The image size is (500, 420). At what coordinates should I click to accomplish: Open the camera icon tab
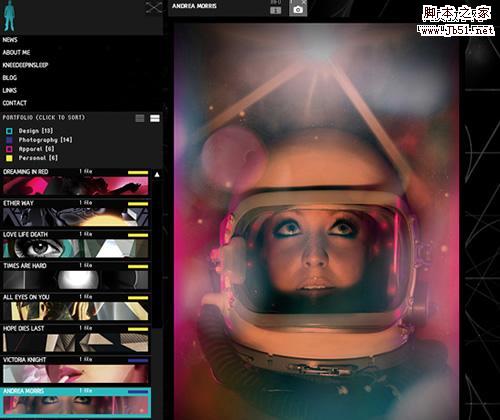point(298,10)
